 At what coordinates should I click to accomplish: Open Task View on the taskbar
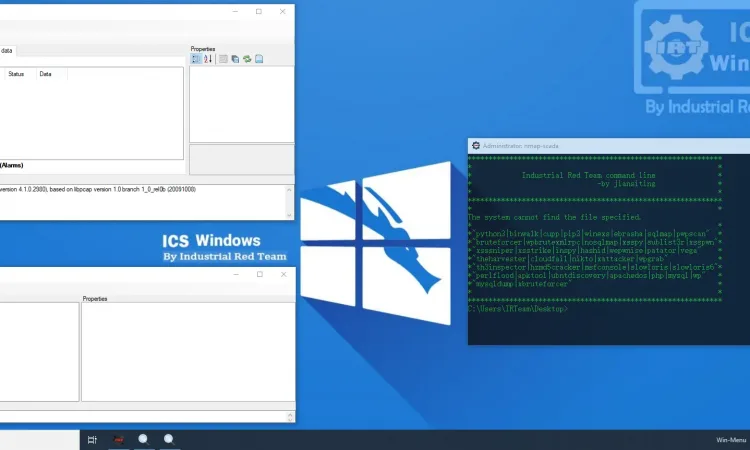pos(92,439)
